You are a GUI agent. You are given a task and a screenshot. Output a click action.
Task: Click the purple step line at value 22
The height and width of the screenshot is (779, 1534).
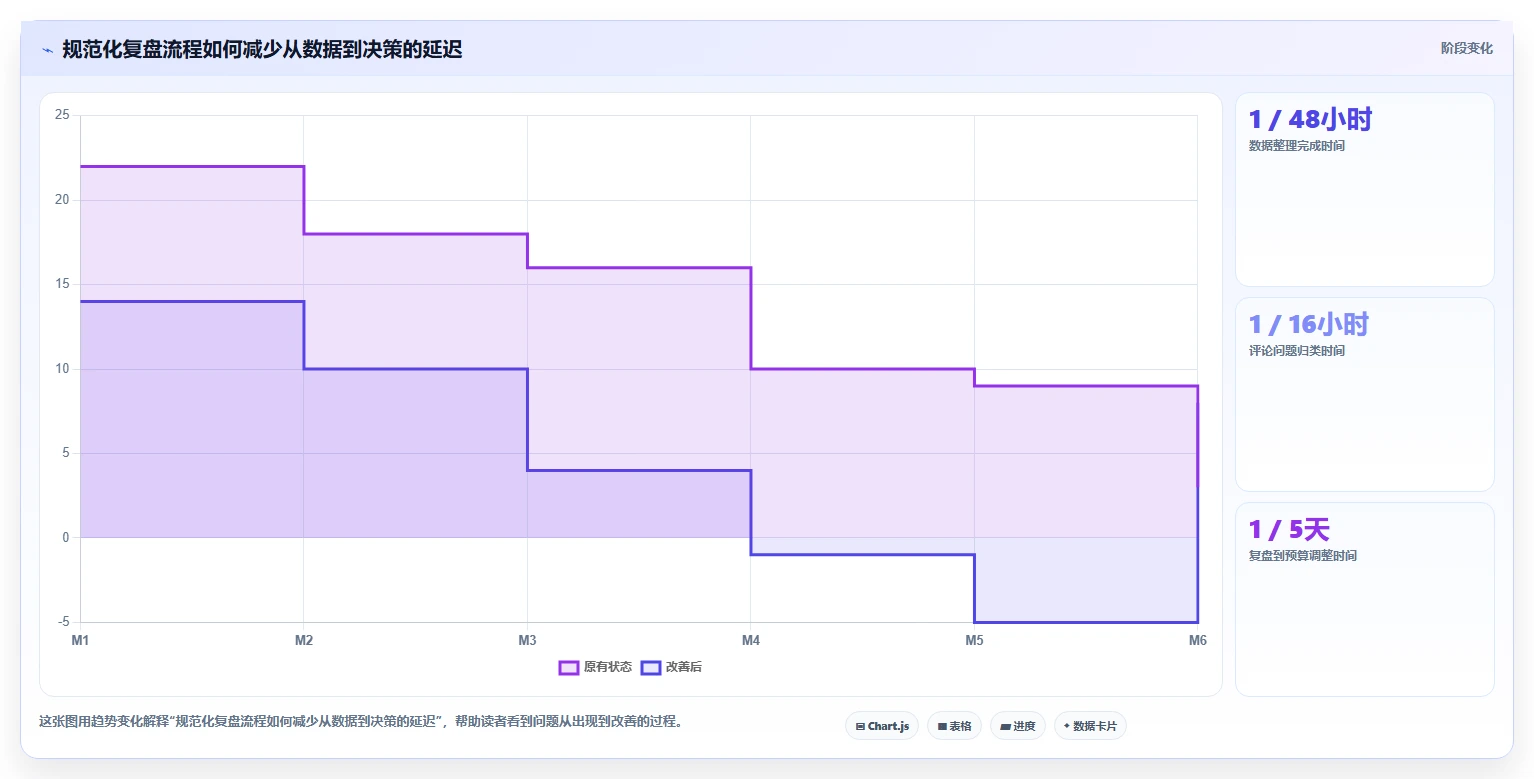[192, 166]
